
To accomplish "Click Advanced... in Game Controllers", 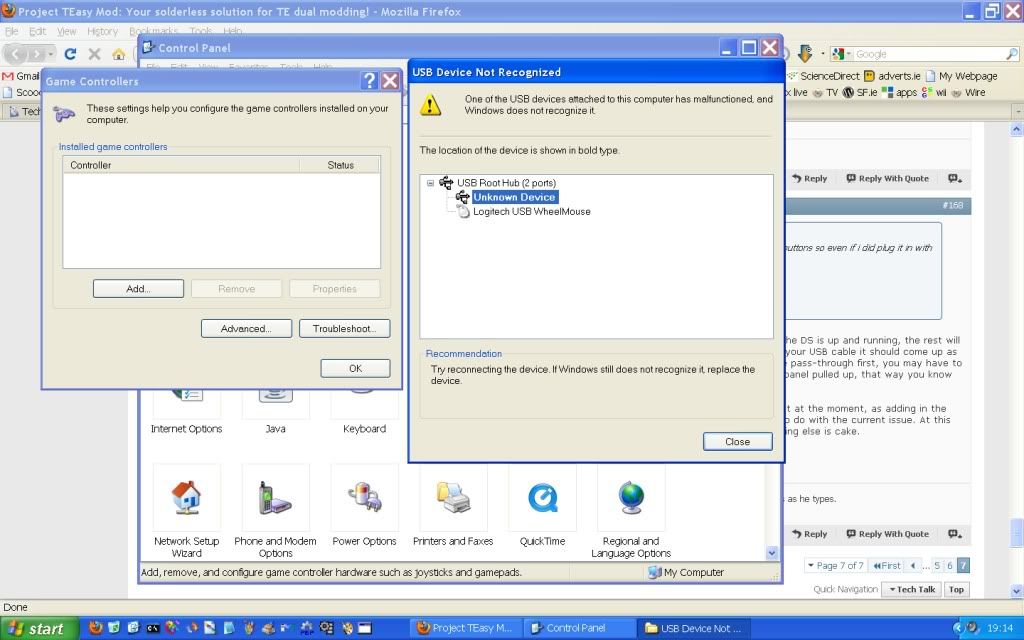I will tap(246, 328).
